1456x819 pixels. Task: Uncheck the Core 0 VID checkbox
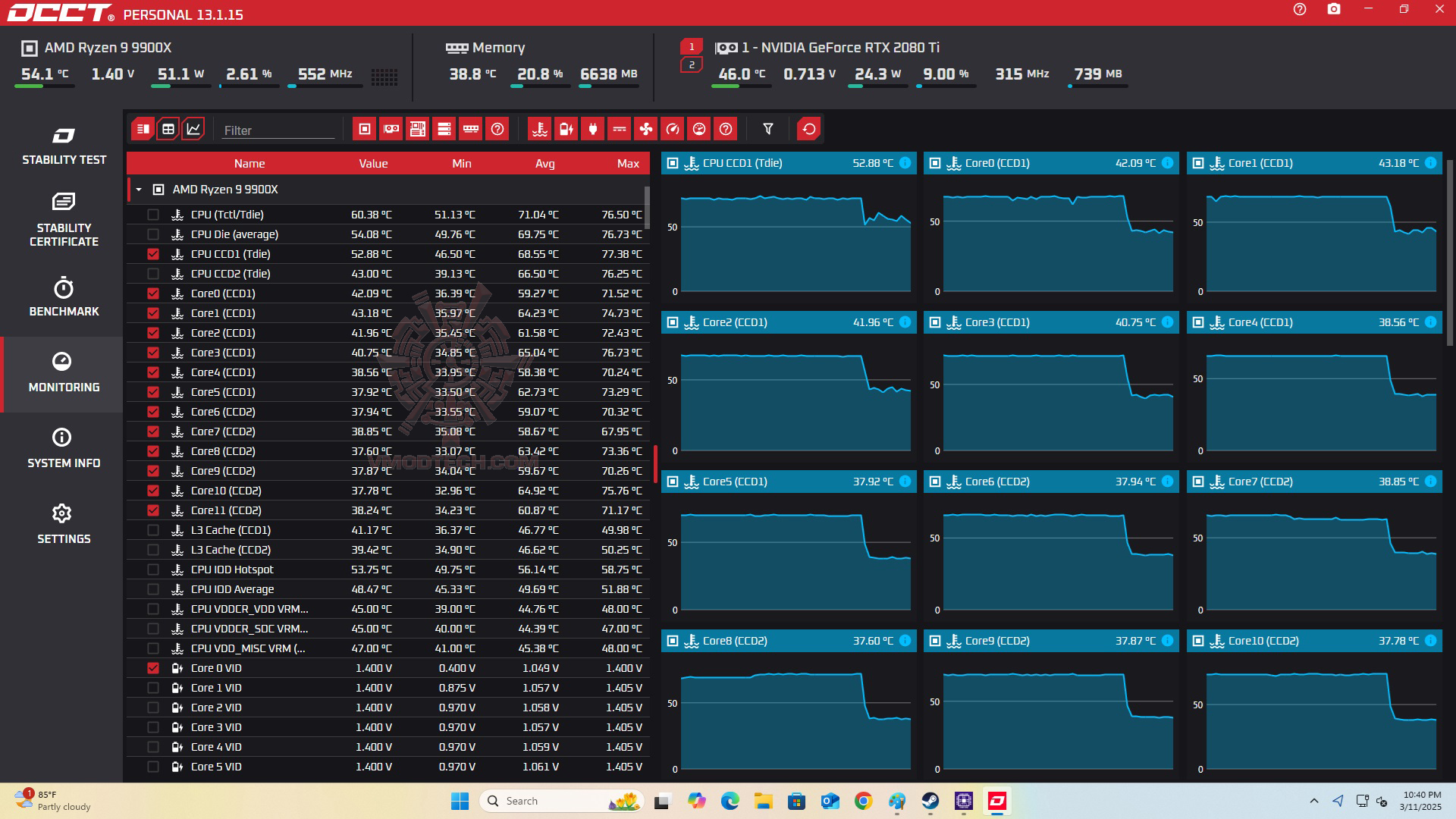tap(153, 668)
